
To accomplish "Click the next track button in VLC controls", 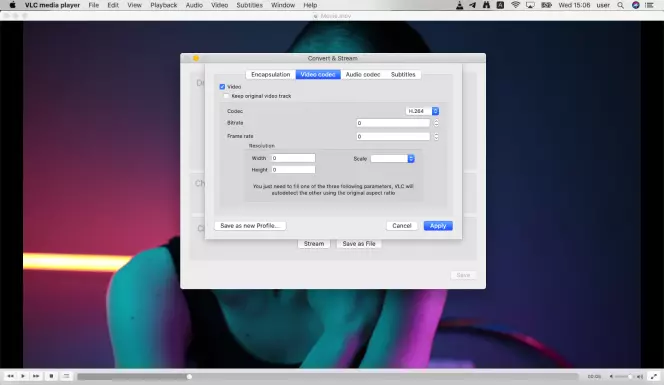I will click(36, 376).
